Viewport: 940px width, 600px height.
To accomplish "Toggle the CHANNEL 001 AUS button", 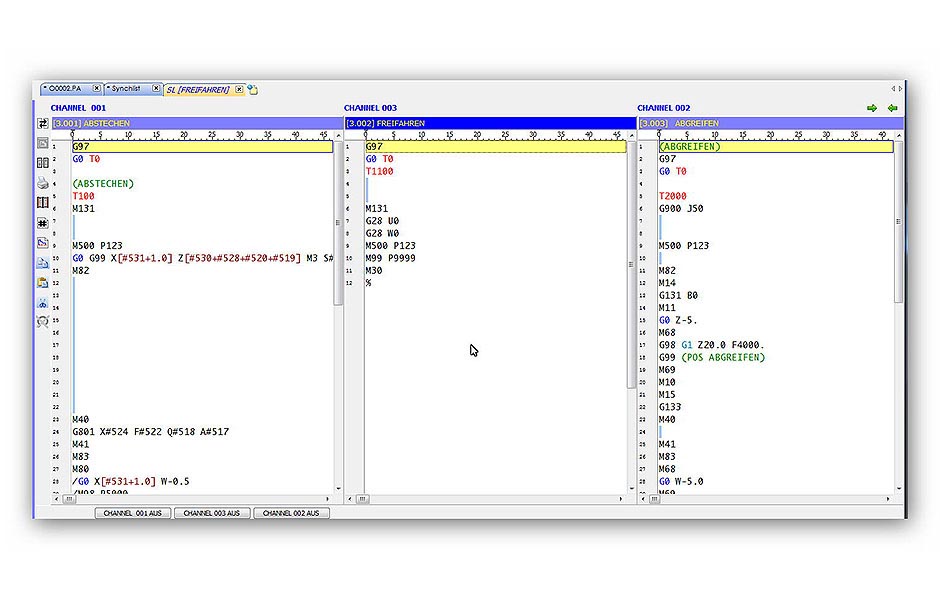I will (x=133, y=513).
